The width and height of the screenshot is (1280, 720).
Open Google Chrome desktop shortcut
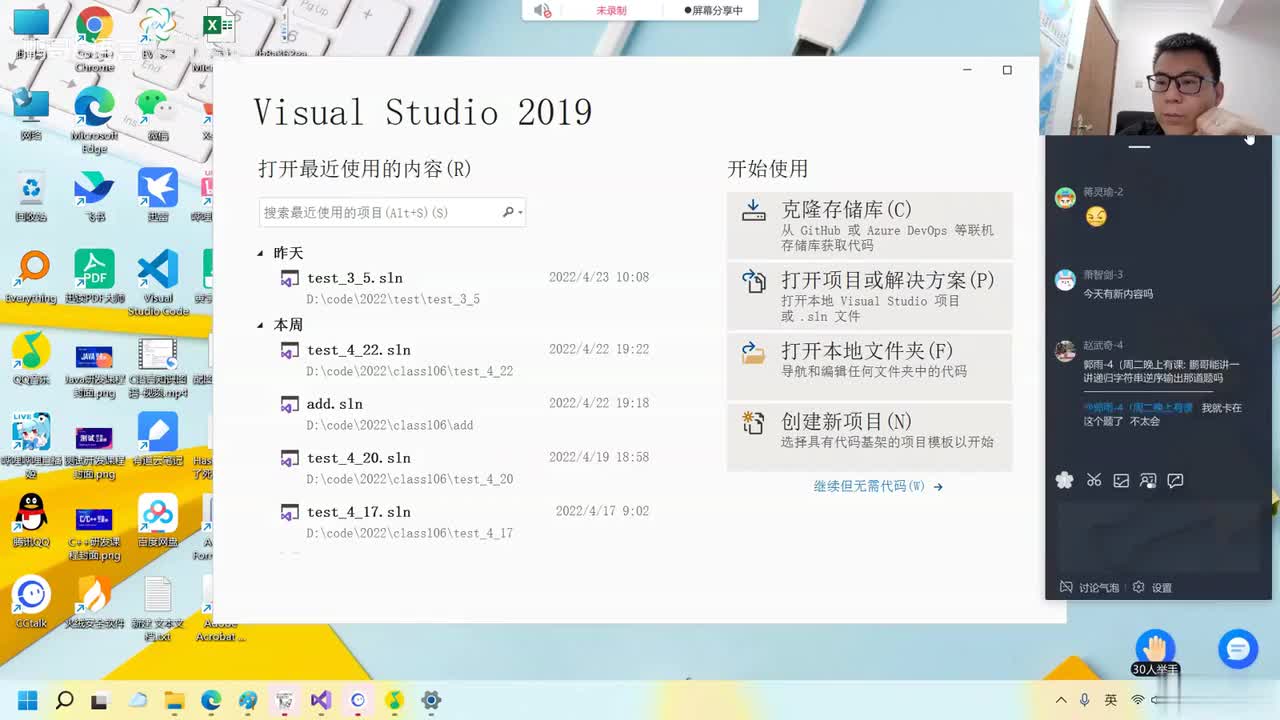[94, 38]
